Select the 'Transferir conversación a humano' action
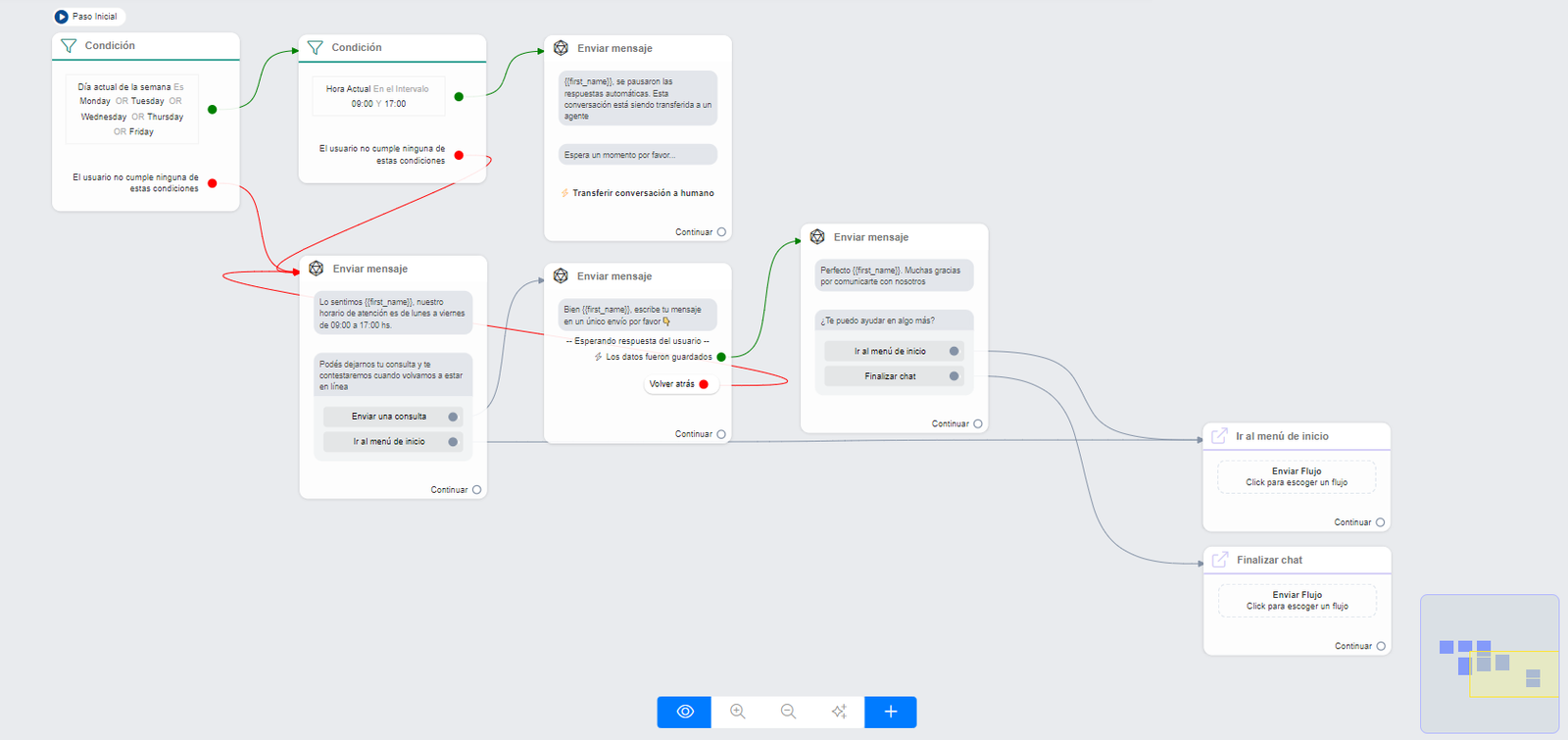Viewport: 1568px width, 740px height. (643, 193)
